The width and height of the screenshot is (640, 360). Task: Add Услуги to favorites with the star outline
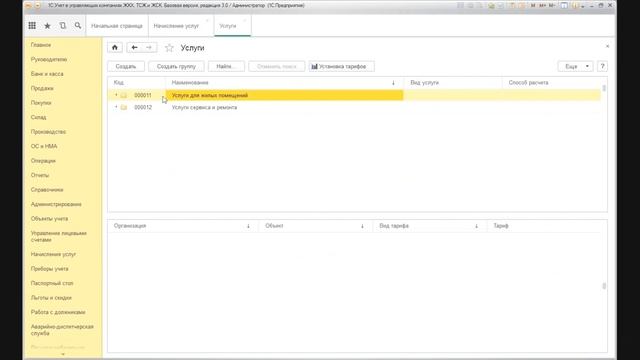click(x=169, y=48)
